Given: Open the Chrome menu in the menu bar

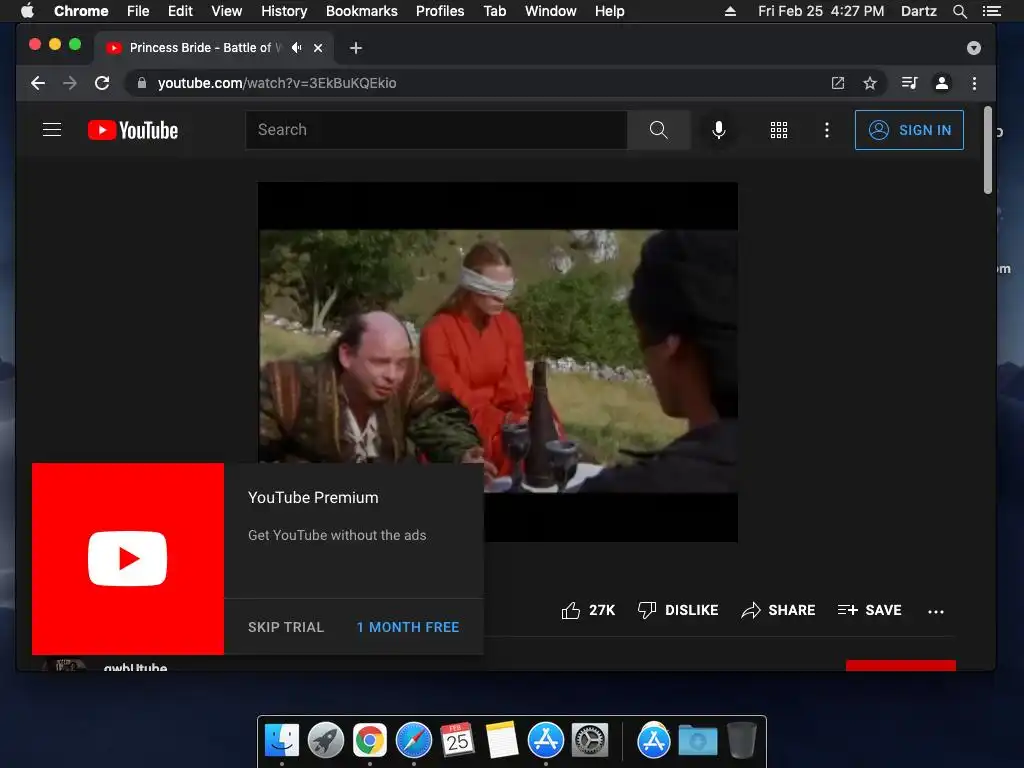Looking at the screenshot, I should 81,11.
